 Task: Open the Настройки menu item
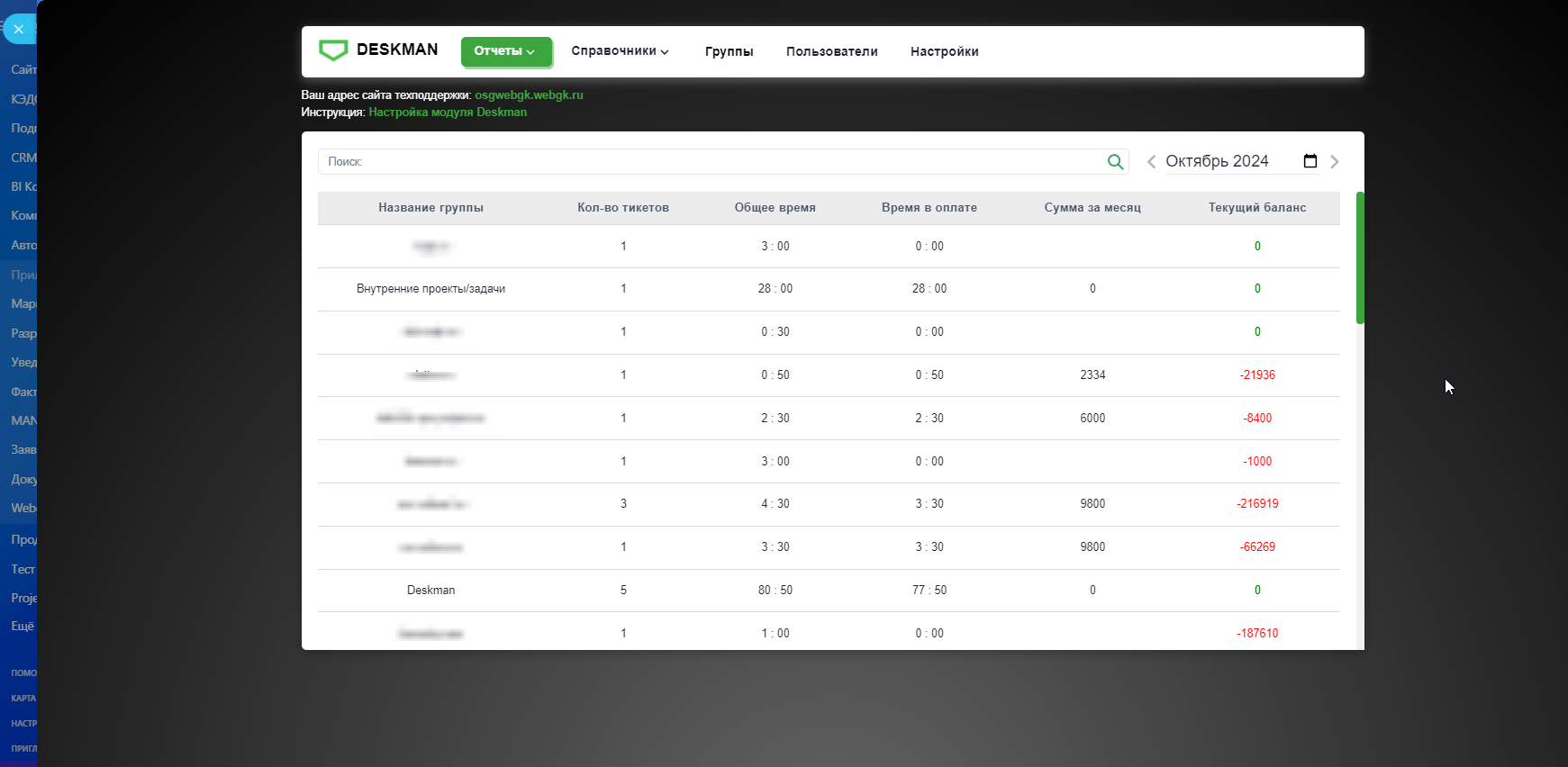(944, 51)
